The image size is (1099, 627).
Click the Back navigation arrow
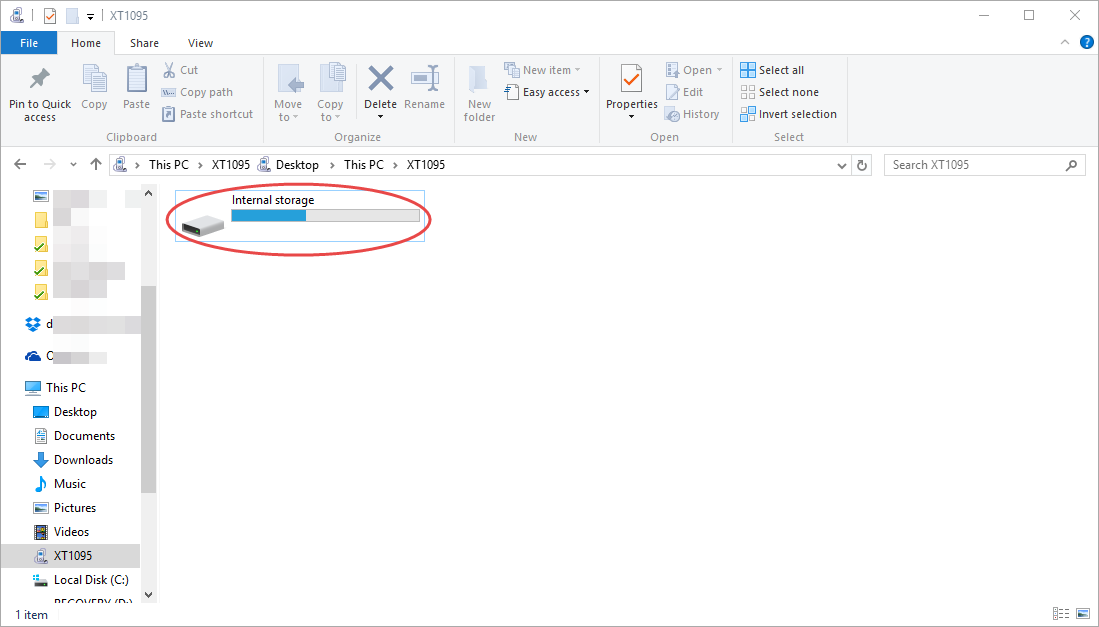pos(20,165)
